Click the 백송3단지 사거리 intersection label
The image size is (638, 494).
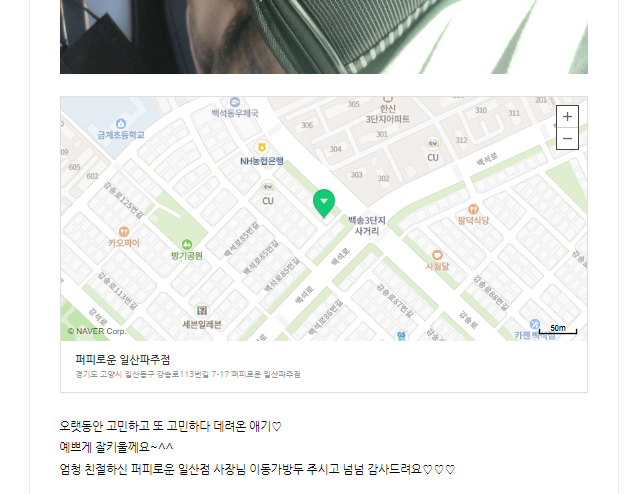[x=367, y=225]
